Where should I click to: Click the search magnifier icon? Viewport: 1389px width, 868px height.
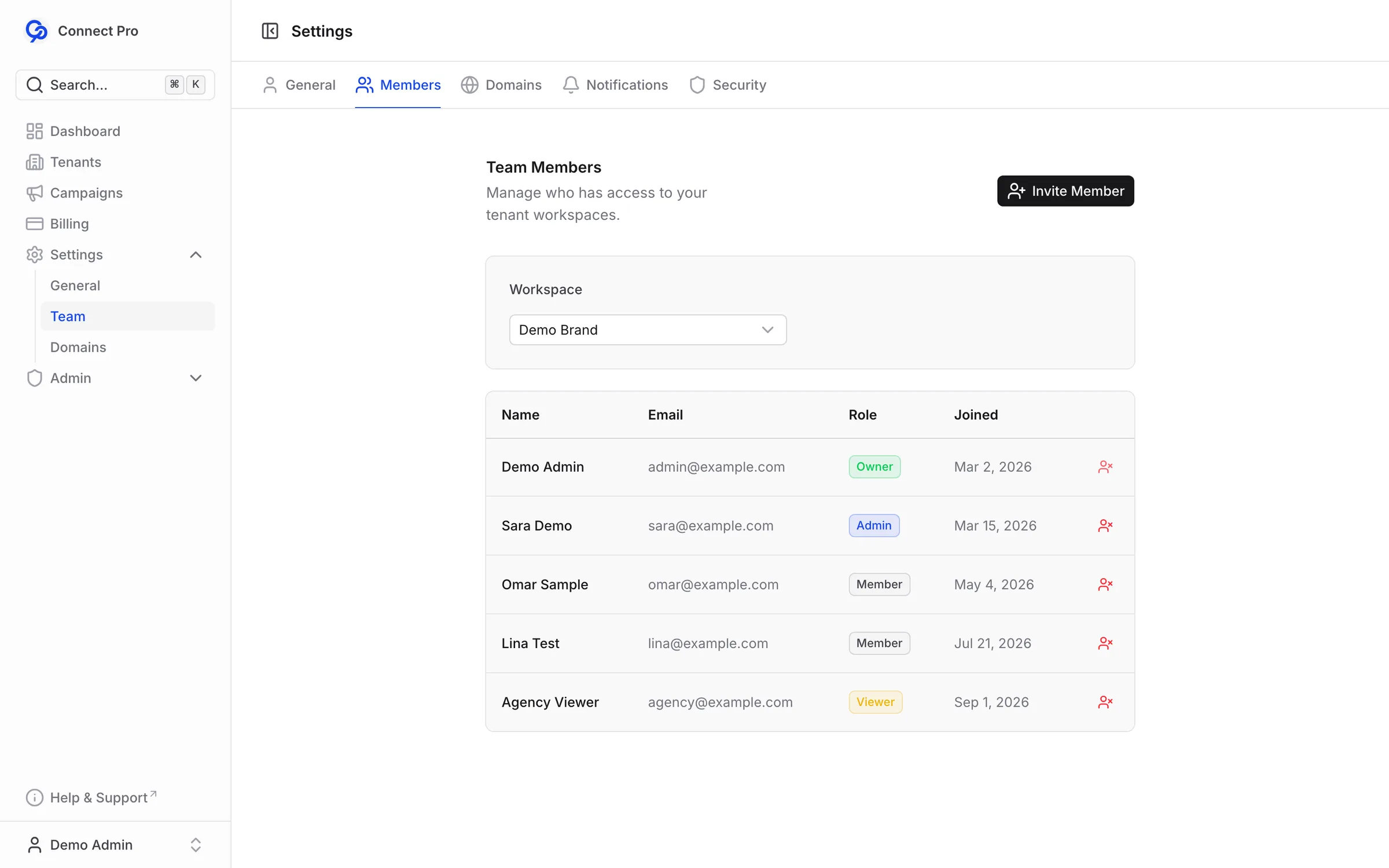pyautogui.click(x=35, y=85)
